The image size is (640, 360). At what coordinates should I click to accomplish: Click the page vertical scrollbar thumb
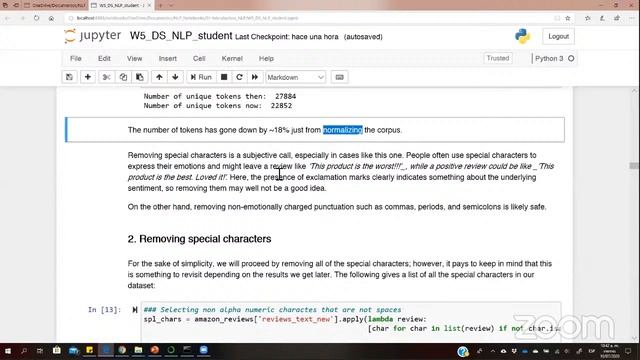click(x=634, y=166)
